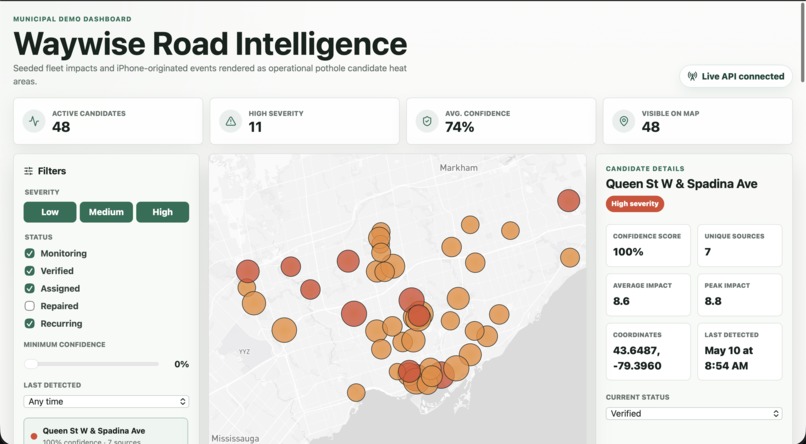Click the Candidate Details heading text
Screen dimensions: 806x444
coord(645,169)
